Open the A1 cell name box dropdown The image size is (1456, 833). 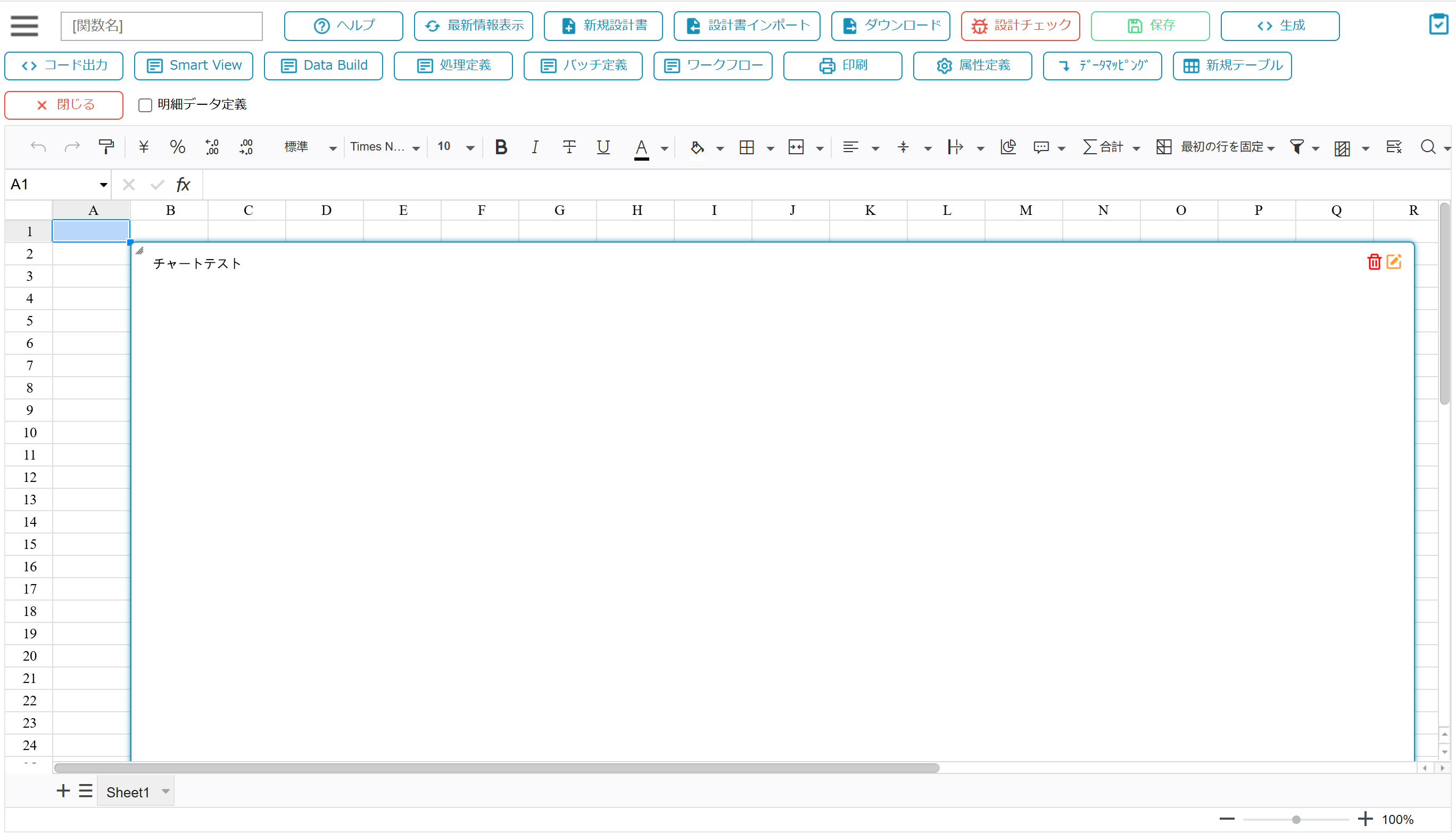pos(103,185)
